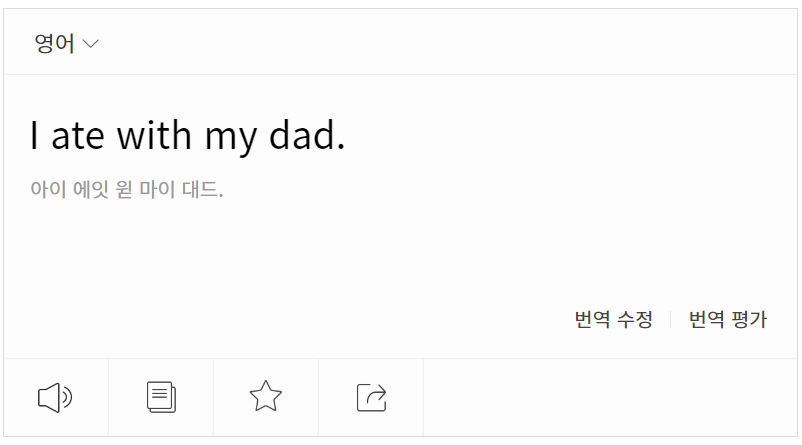This screenshot has width=802, height=445.
Task: Select the syllables 마이 in the pronunciation line
Action: (158, 189)
